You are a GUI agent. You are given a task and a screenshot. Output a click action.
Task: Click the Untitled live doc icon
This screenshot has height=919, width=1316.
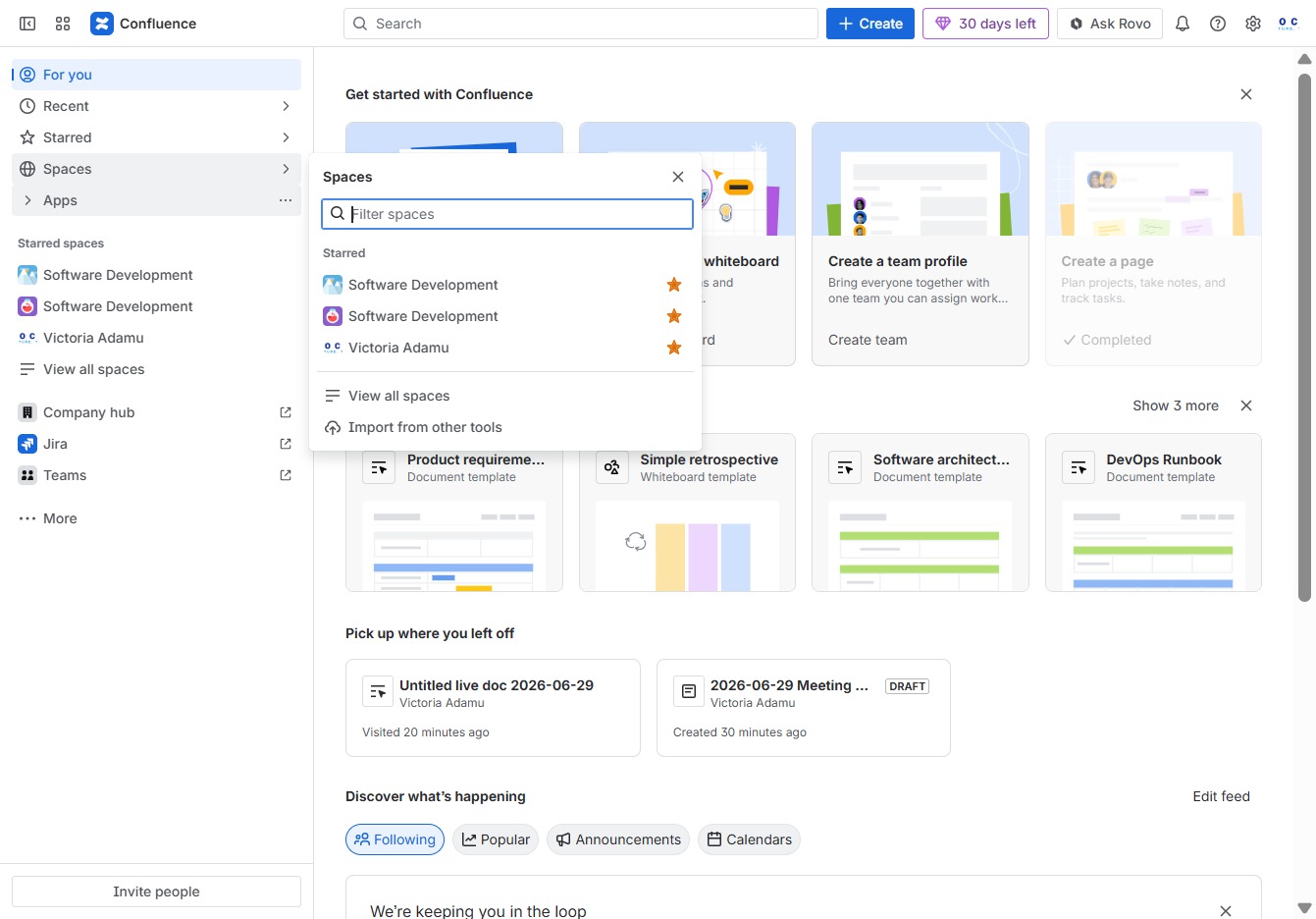pos(378,692)
